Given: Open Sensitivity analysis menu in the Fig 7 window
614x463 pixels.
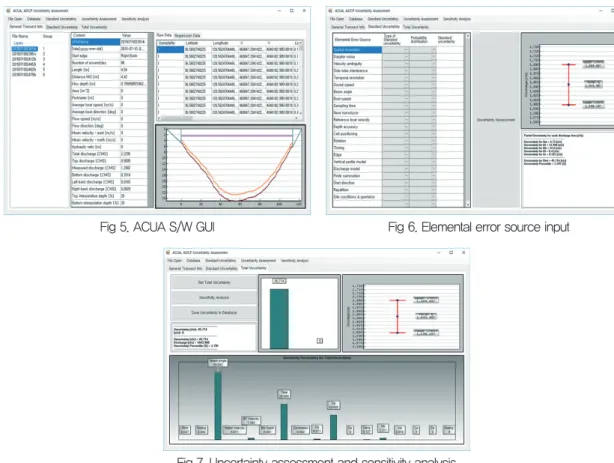Looking at the screenshot, I should coord(295,260).
